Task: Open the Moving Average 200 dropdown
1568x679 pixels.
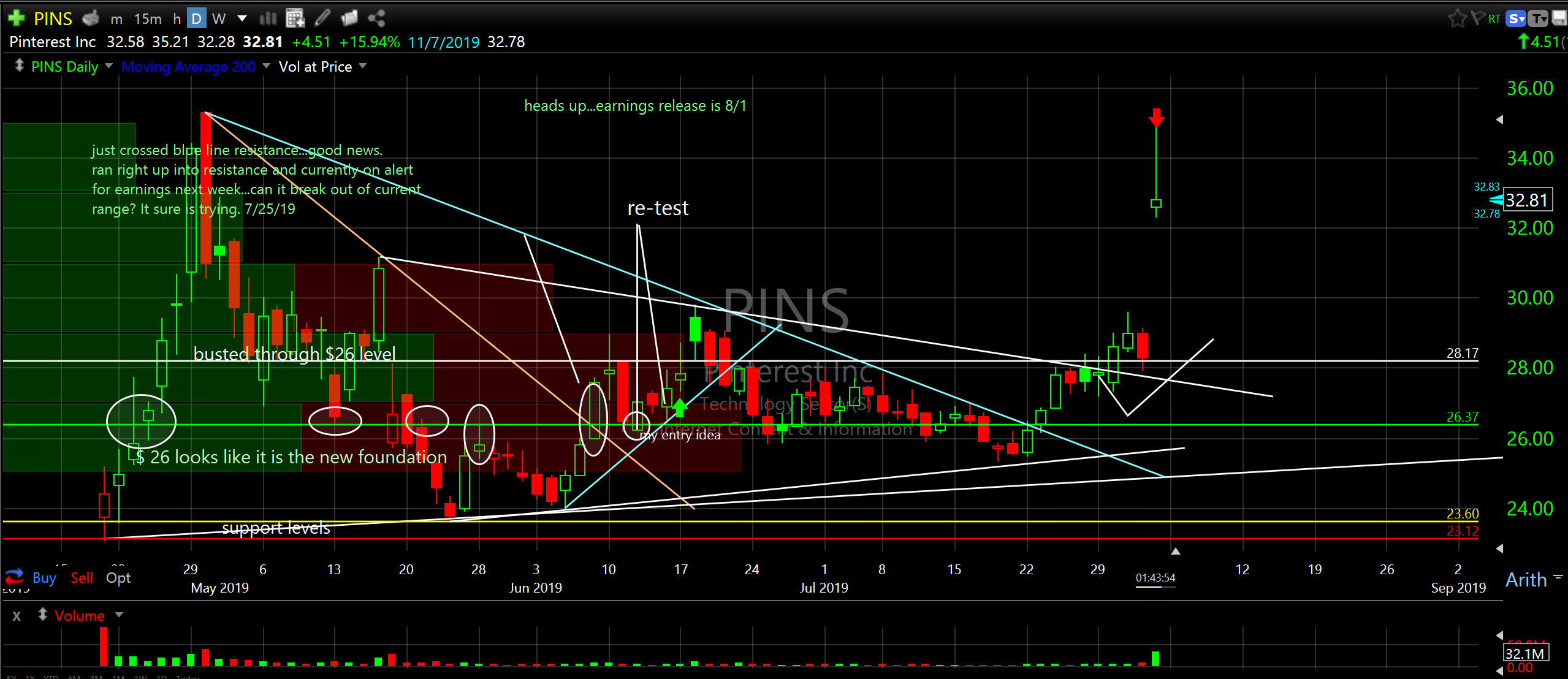Action: tap(266, 66)
